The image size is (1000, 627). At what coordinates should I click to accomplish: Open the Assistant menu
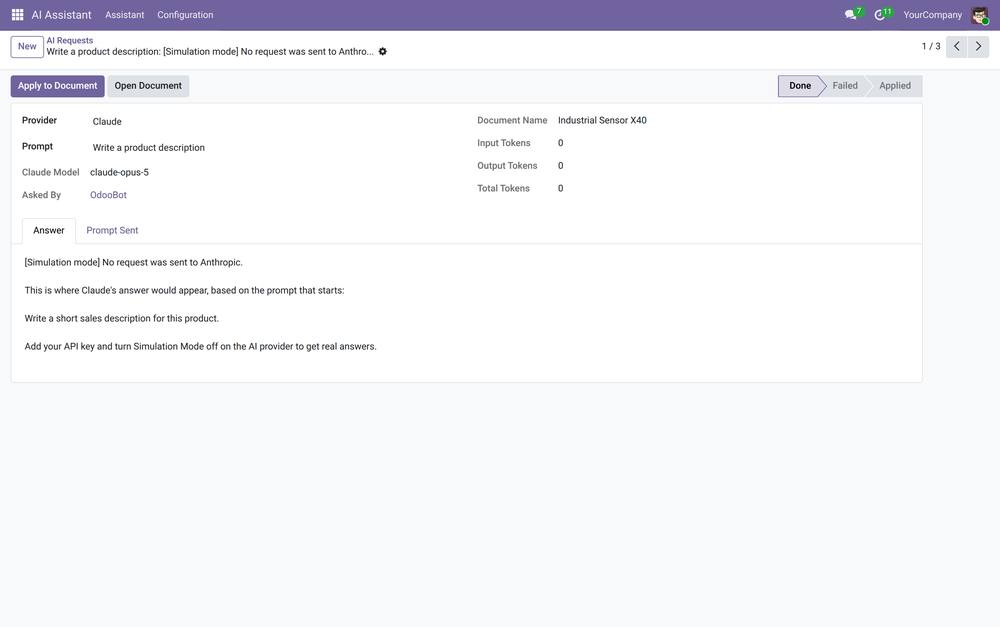pyautogui.click(x=124, y=15)
